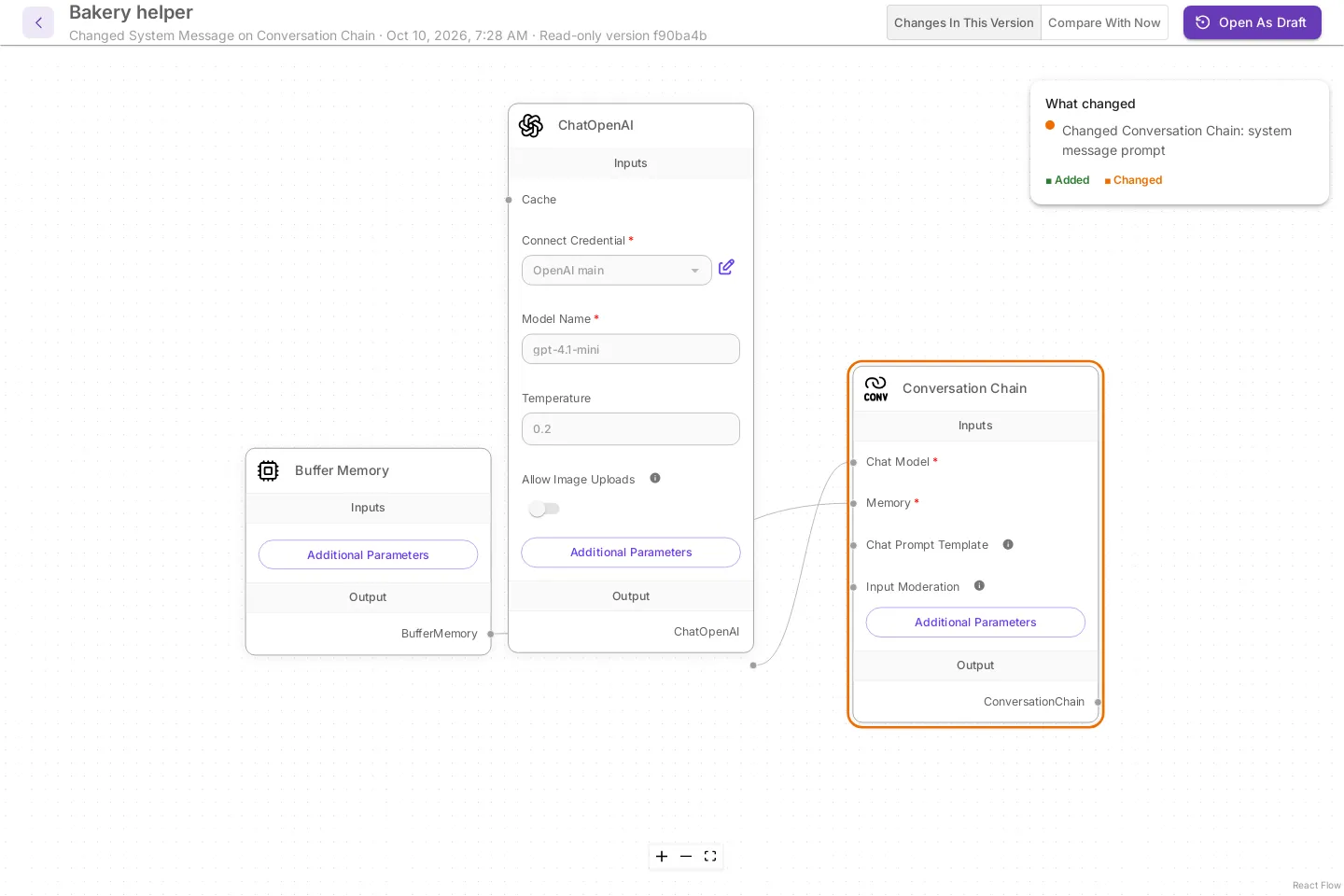
Task: Click the 'Bakery helper' flow title
Action: [131, 12]
